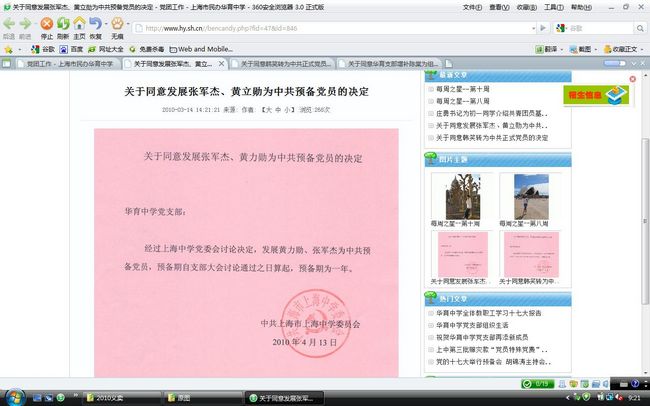Open 文件 menu
Viewport: 650px width, 406px height.
click(472, 7)
